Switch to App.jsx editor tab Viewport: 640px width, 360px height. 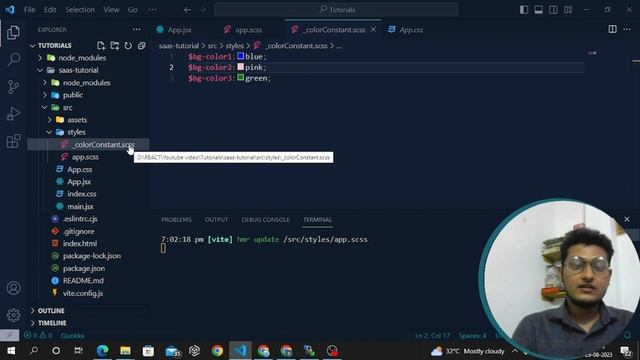click(180, 30)
